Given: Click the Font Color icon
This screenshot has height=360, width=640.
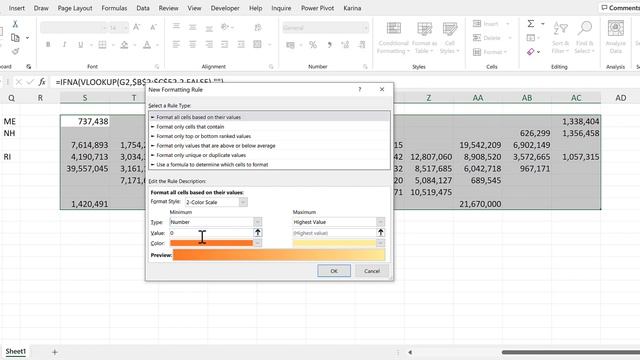Looking at the screenshot, I should point(147,44).
